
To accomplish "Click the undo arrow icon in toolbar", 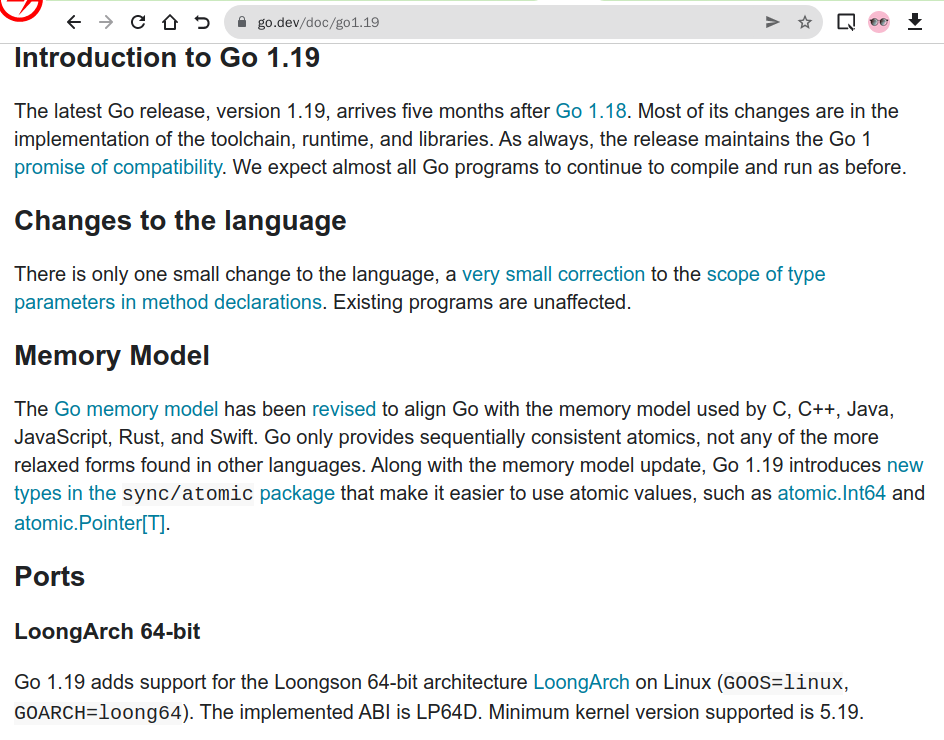I will pos(202,22).
